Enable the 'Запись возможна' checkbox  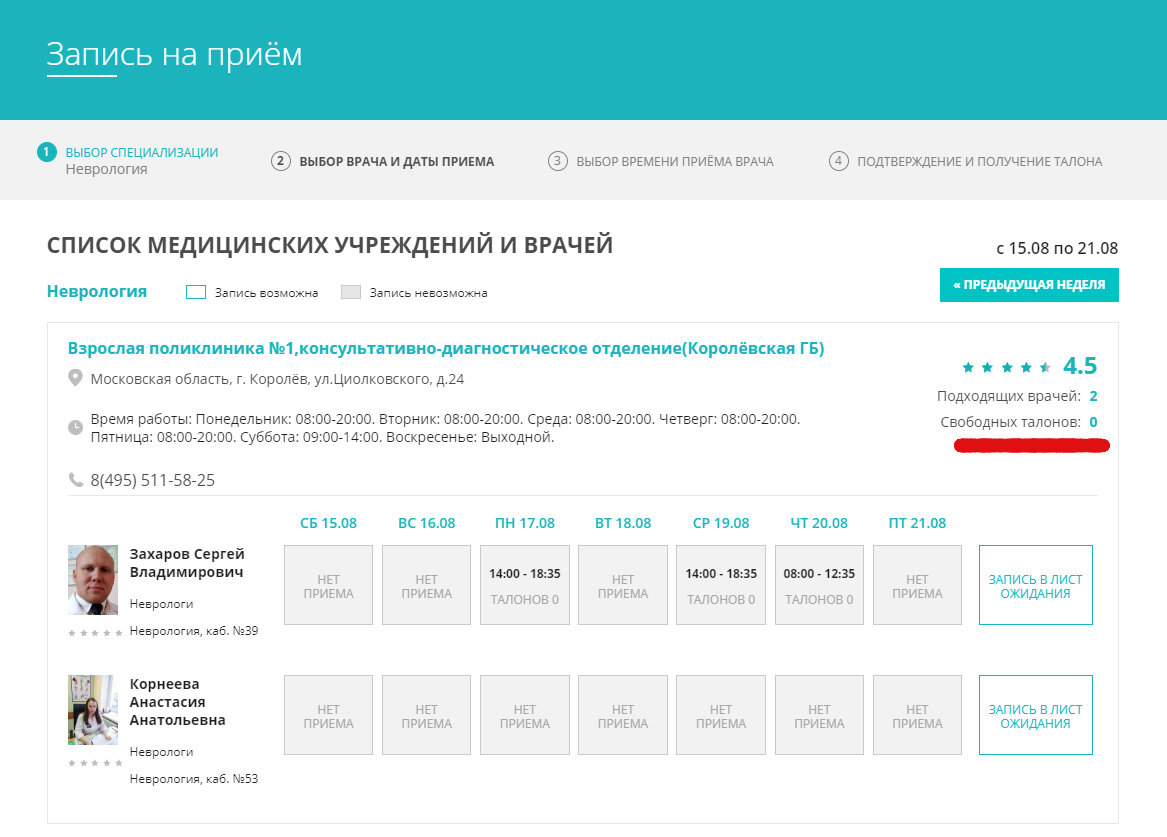(x=196, y=291)
